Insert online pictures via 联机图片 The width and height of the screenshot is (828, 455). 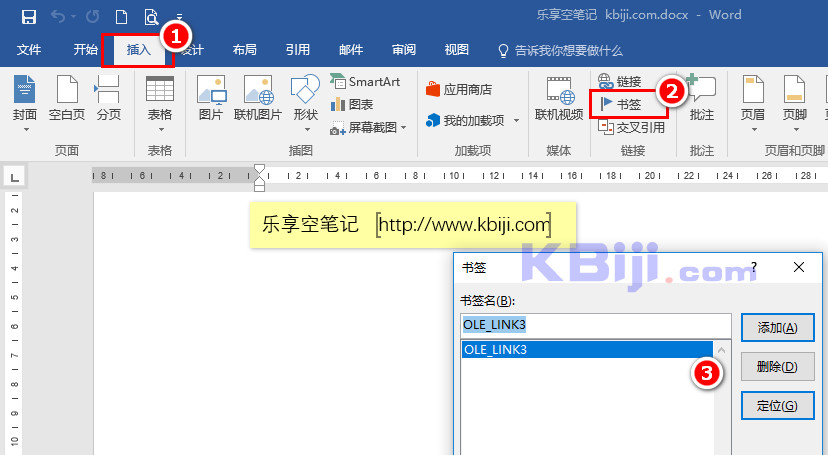pyautogui.click(x=258, y=99)
